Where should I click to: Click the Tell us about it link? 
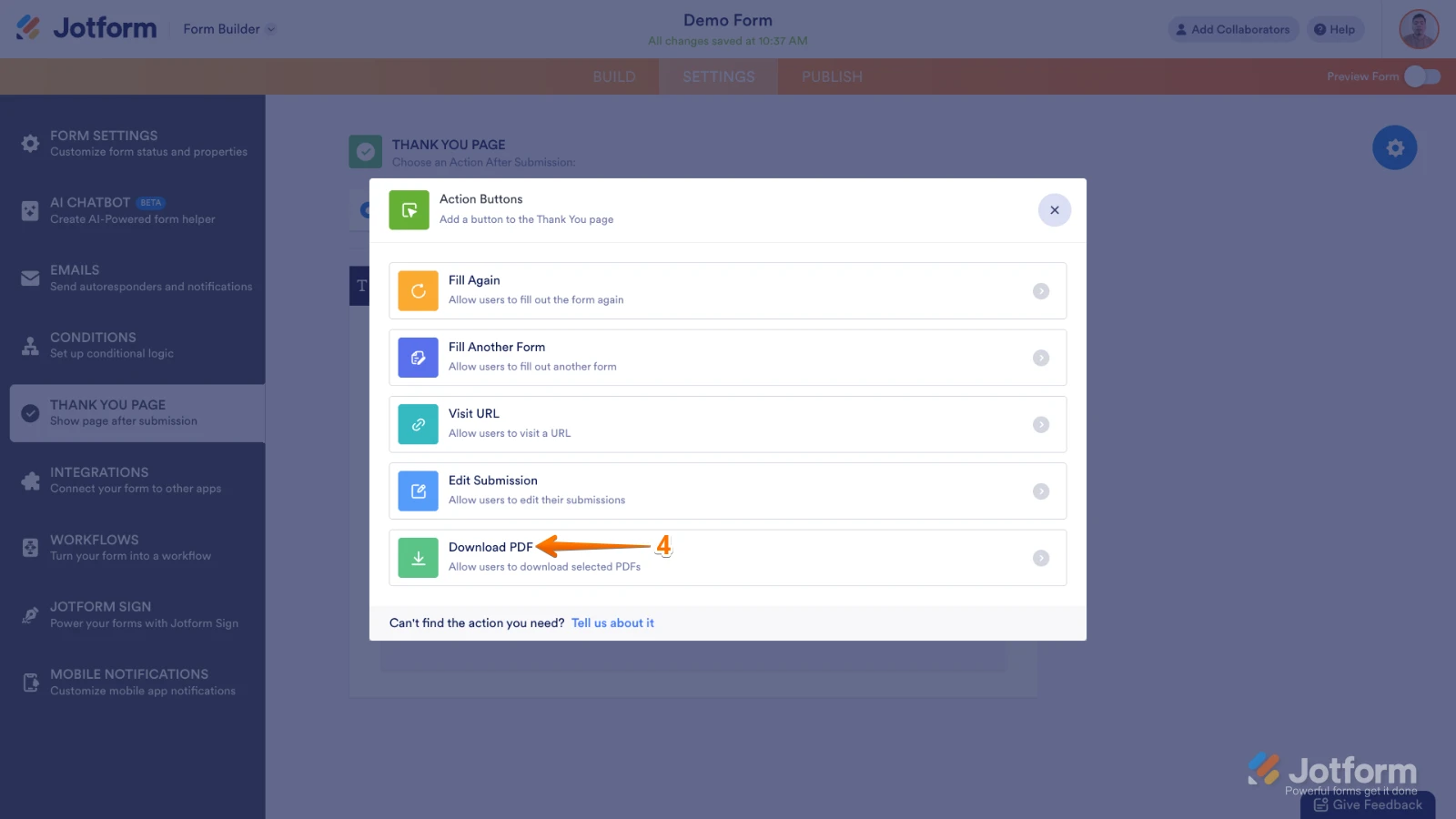pos(612,623)
